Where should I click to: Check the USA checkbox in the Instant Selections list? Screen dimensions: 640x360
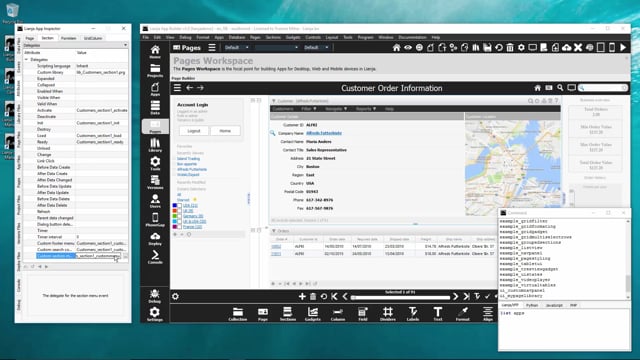pyautogui.click(x=179, y=206)
